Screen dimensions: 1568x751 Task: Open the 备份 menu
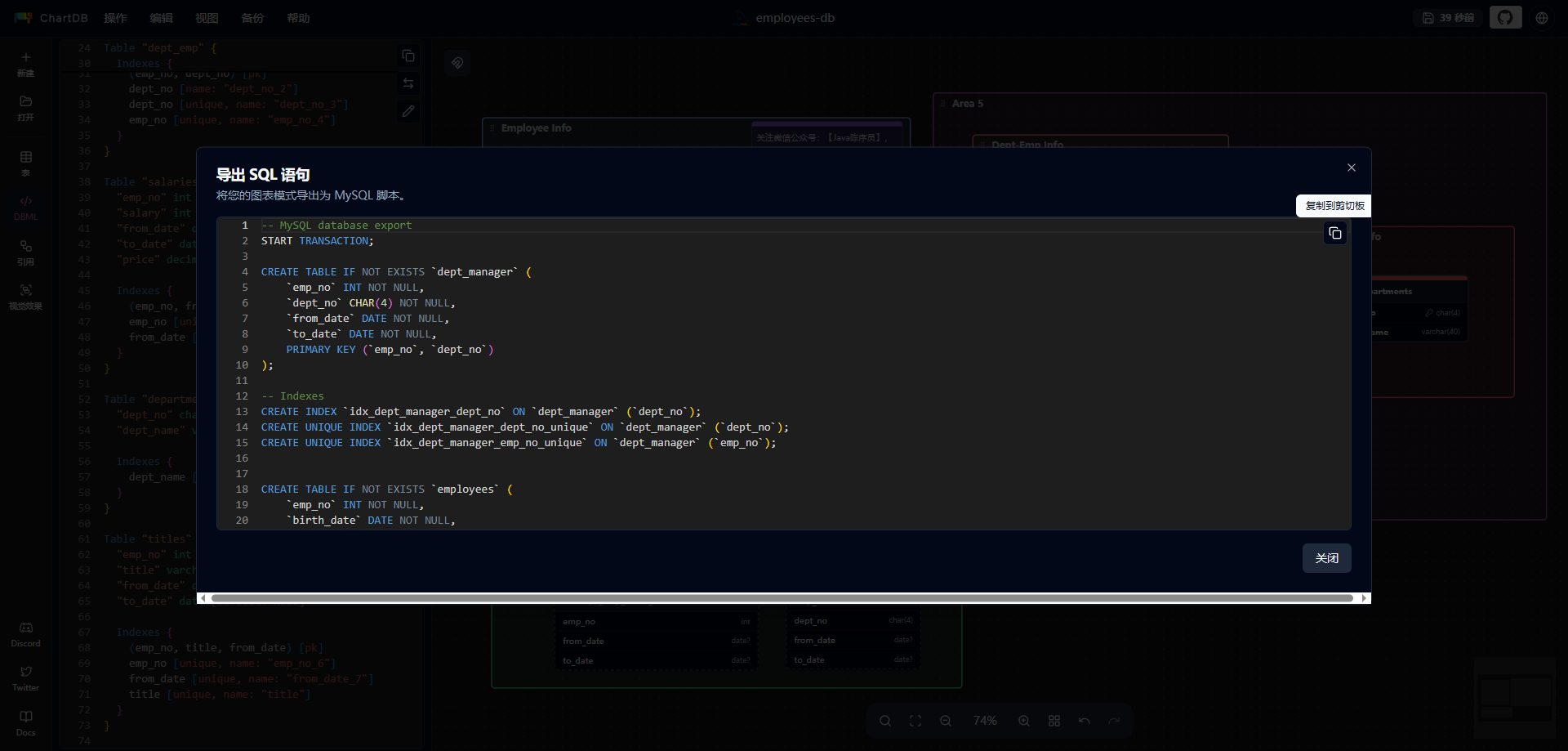point(252,18)
